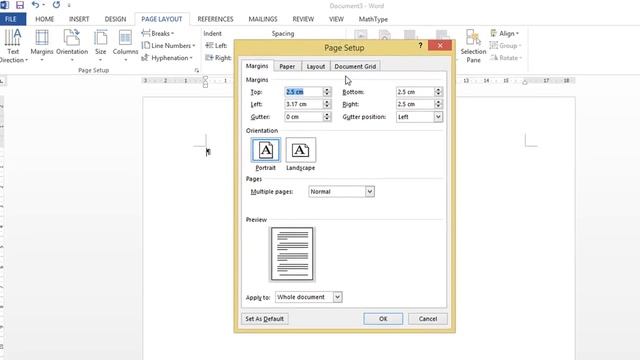Open the Margins ribbon button
This screenshot has width=640, height=360.
pyautogui.click(x=42, y=46)
